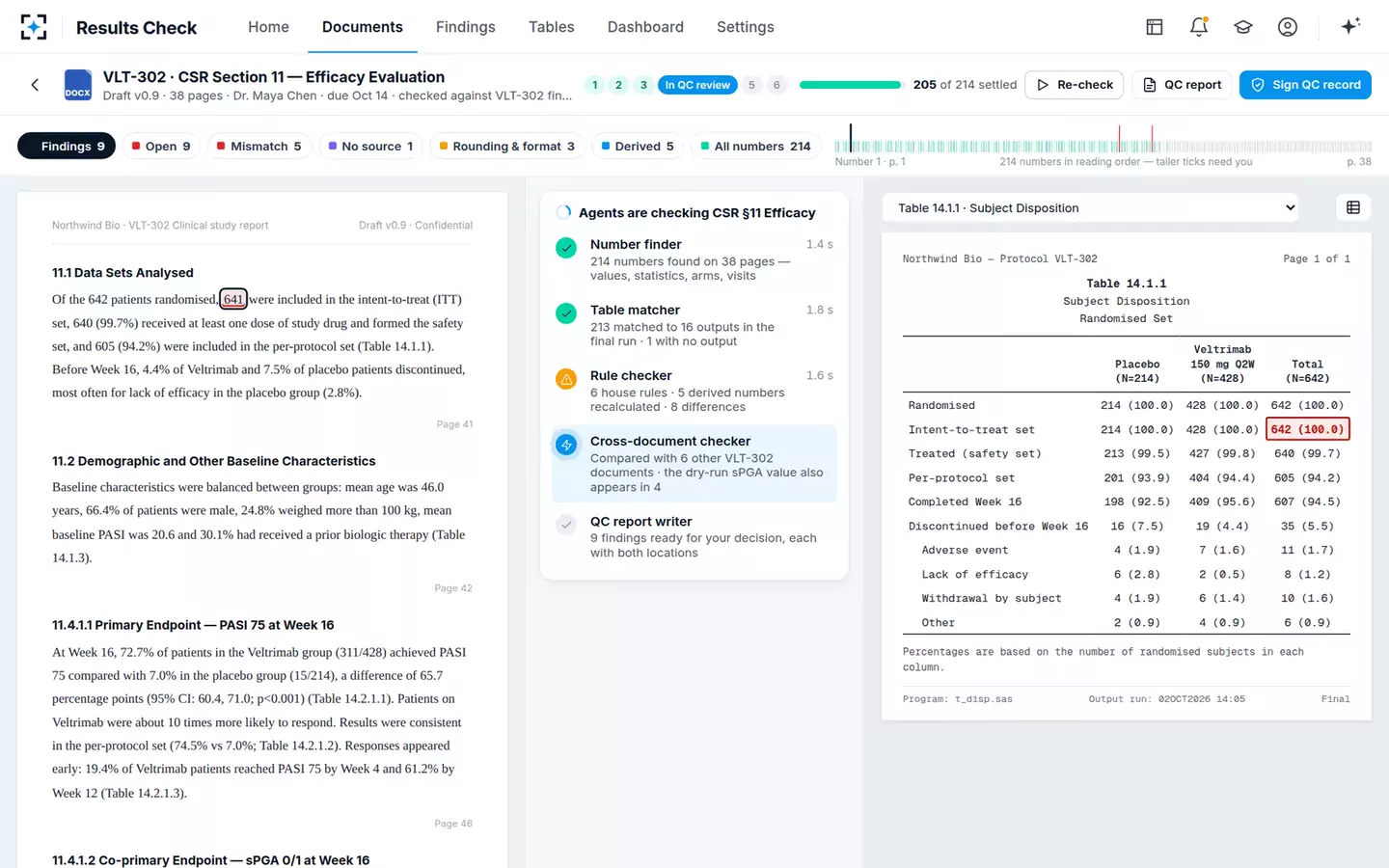The image size is (1389, 868).
Task: Open the Tables tab
Action: (x=552, y=27)
